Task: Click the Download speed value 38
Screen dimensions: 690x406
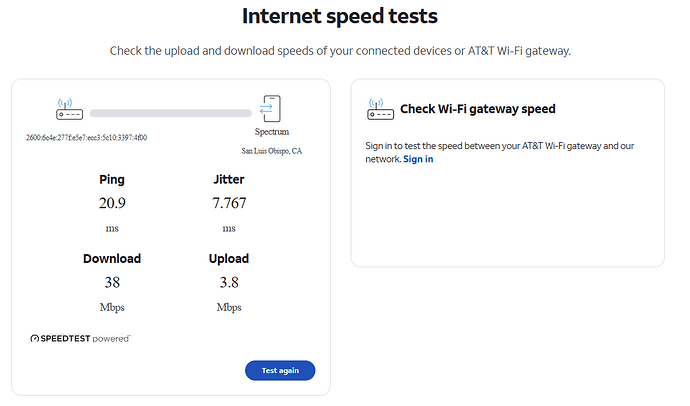Action: click(x=112, y=282)
